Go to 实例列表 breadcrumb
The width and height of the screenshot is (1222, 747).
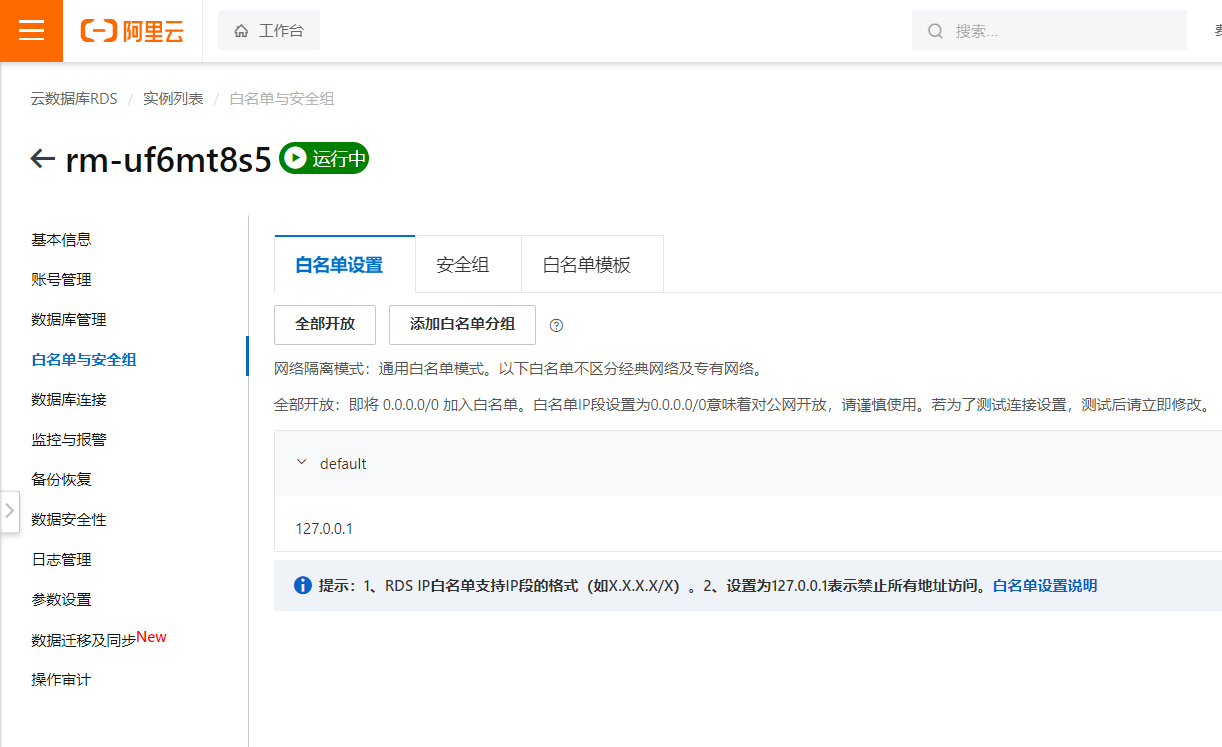173,98
